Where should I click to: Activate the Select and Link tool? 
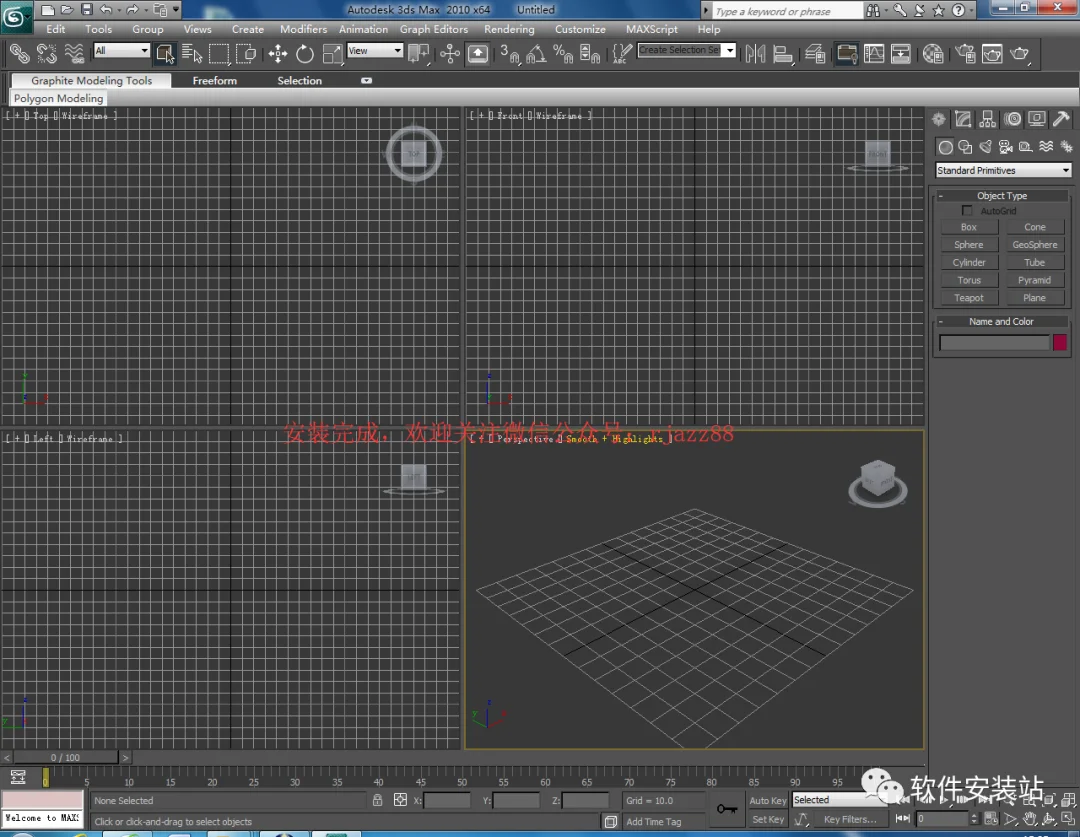click(x=19, y=54)
